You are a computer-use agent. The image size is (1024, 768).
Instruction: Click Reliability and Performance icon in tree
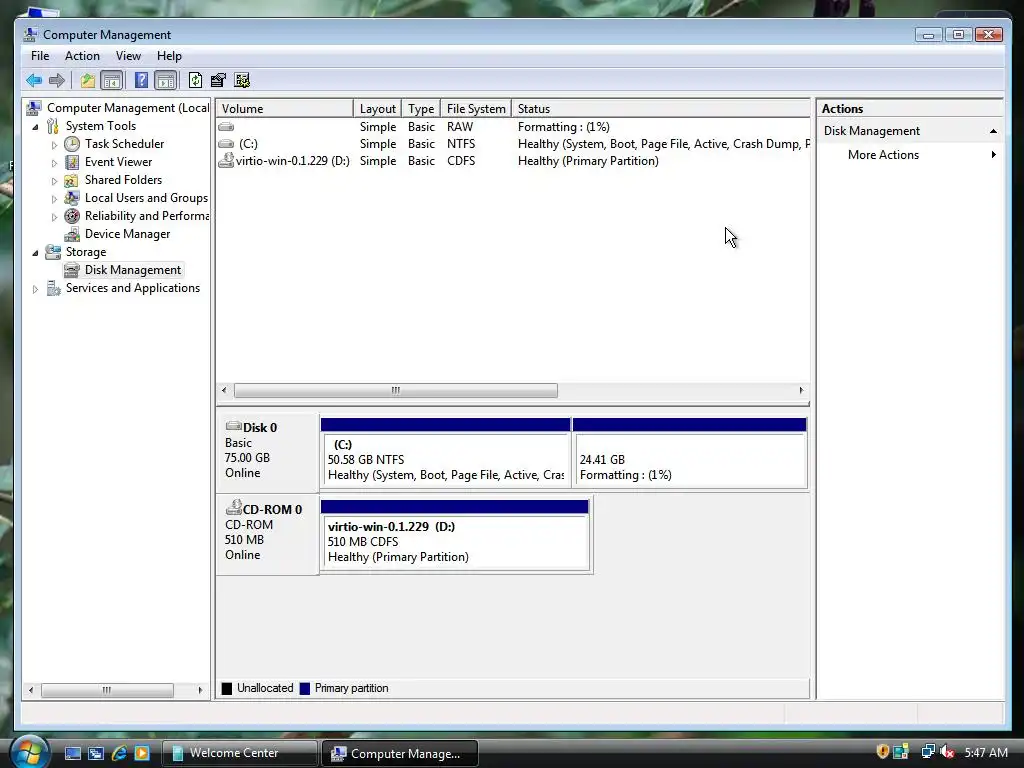[x=72, y=216]
